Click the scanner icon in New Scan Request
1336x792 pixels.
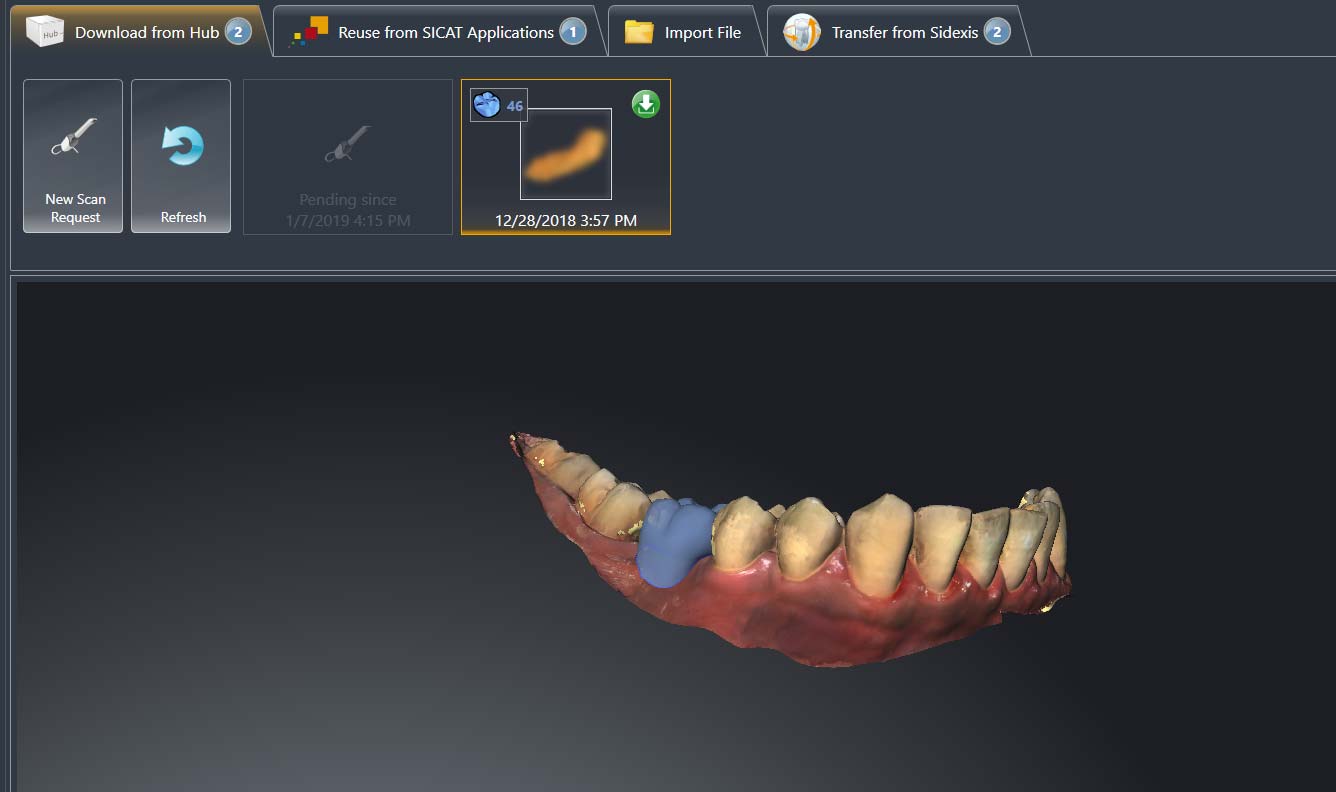[75, 136]
